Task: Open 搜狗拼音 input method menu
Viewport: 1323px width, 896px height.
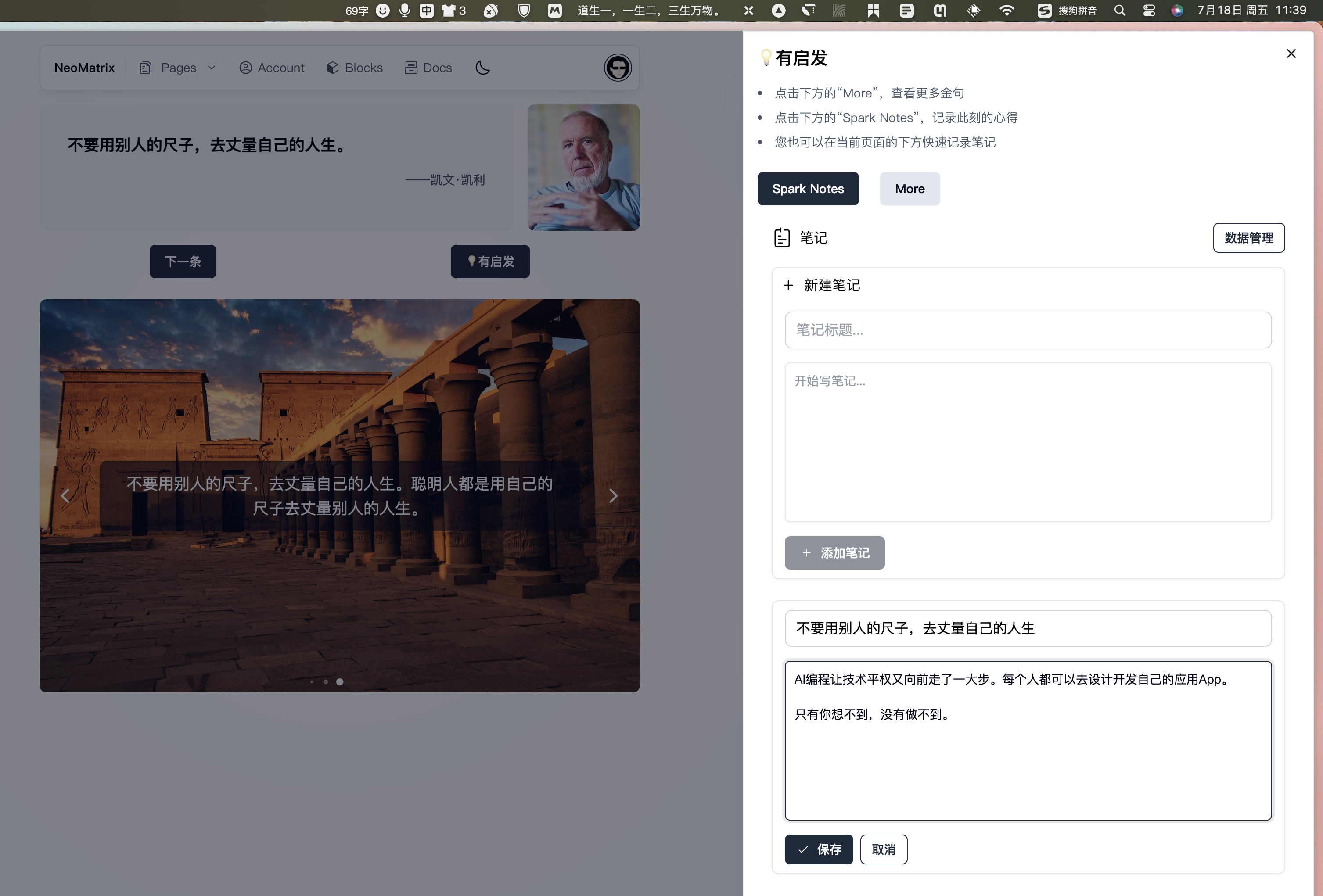Action: click(1066, 10)
